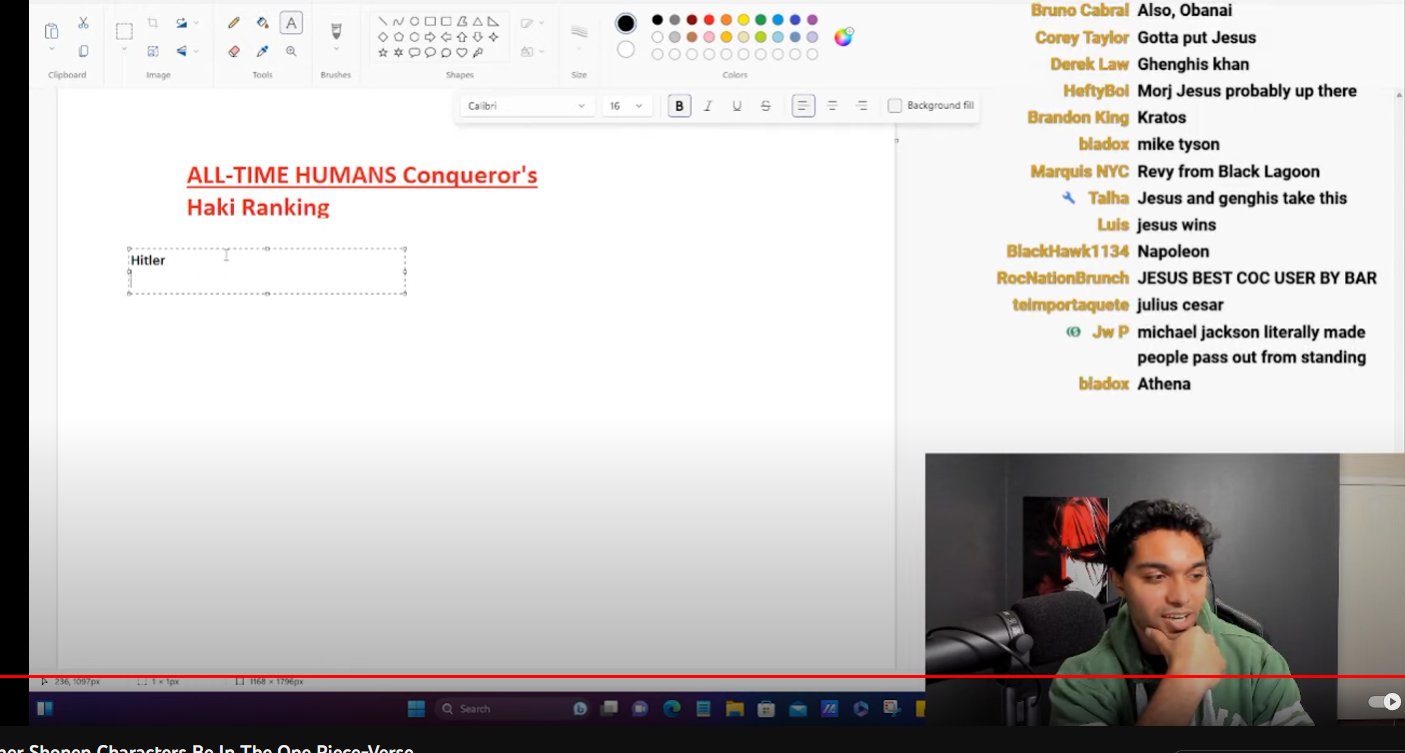This screenshot has width=1405, height=753.
Task: Click the Copy icon below the scissors
Action: [x=83, y=51]
